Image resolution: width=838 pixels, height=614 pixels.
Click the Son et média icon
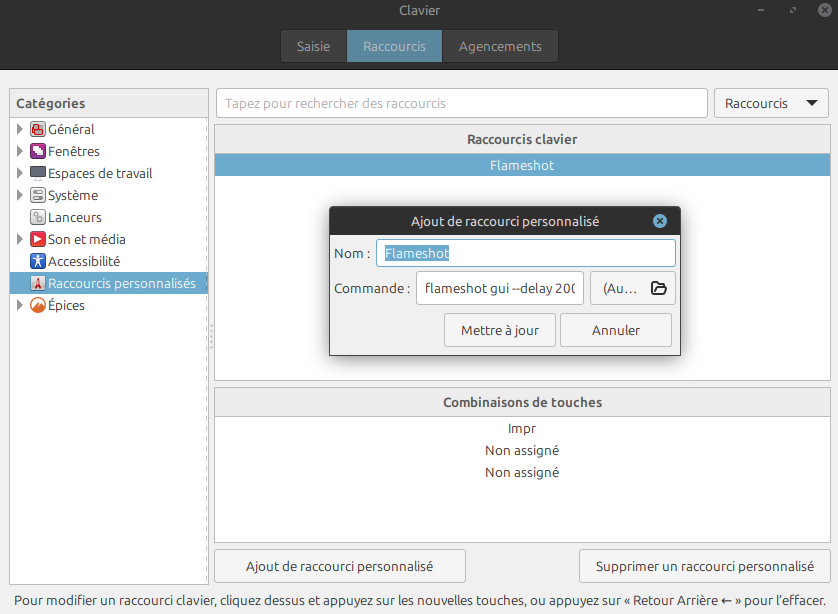[x=38, y=239]
